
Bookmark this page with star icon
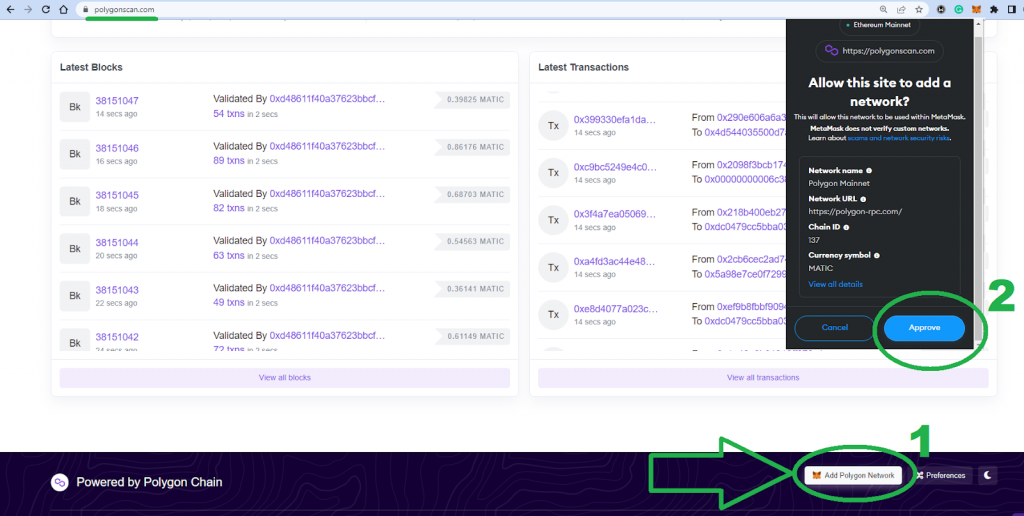click(x=919, y=10)
